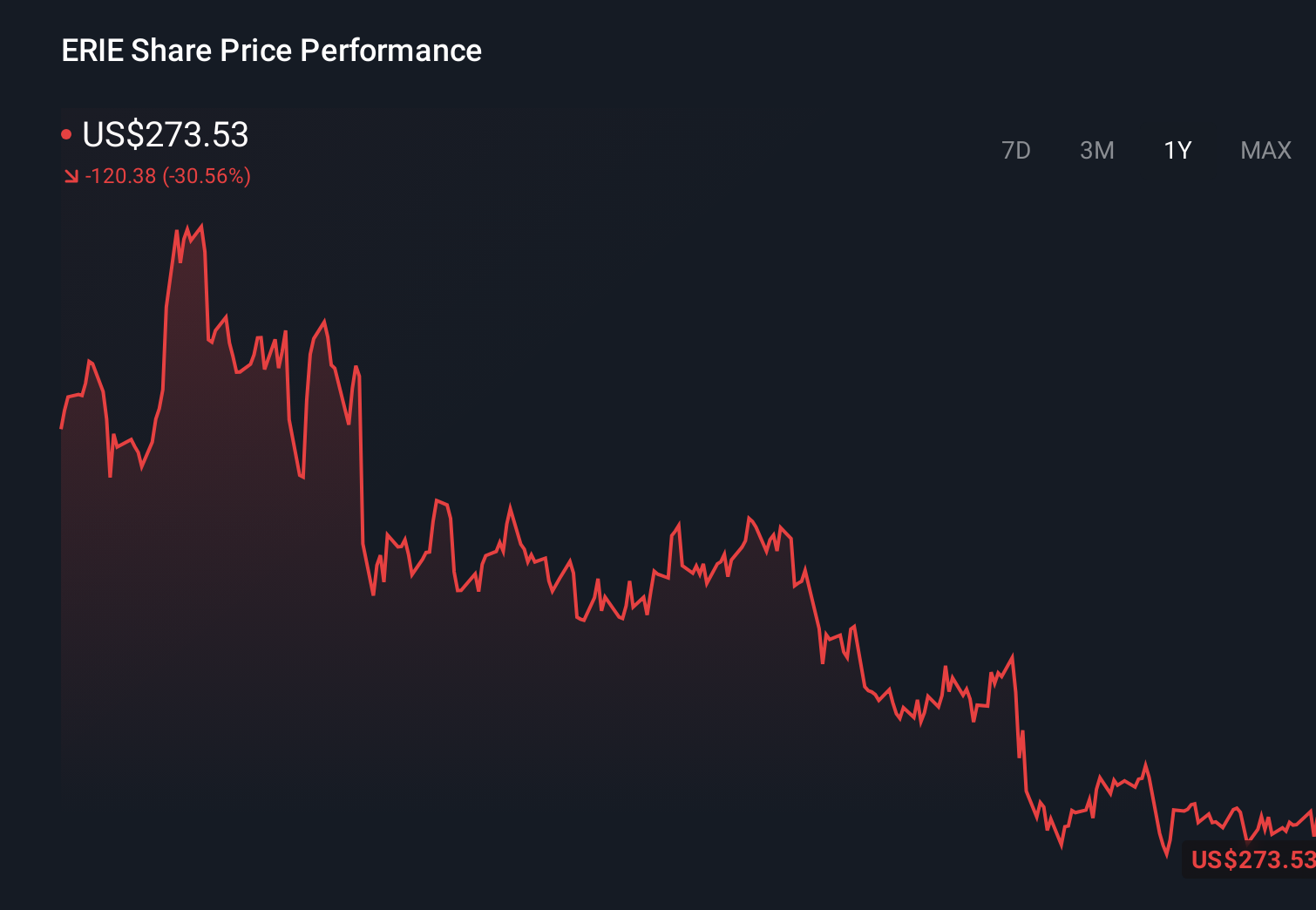Click the chart's starting data point

pyautogui.click(x=61, y=427)
